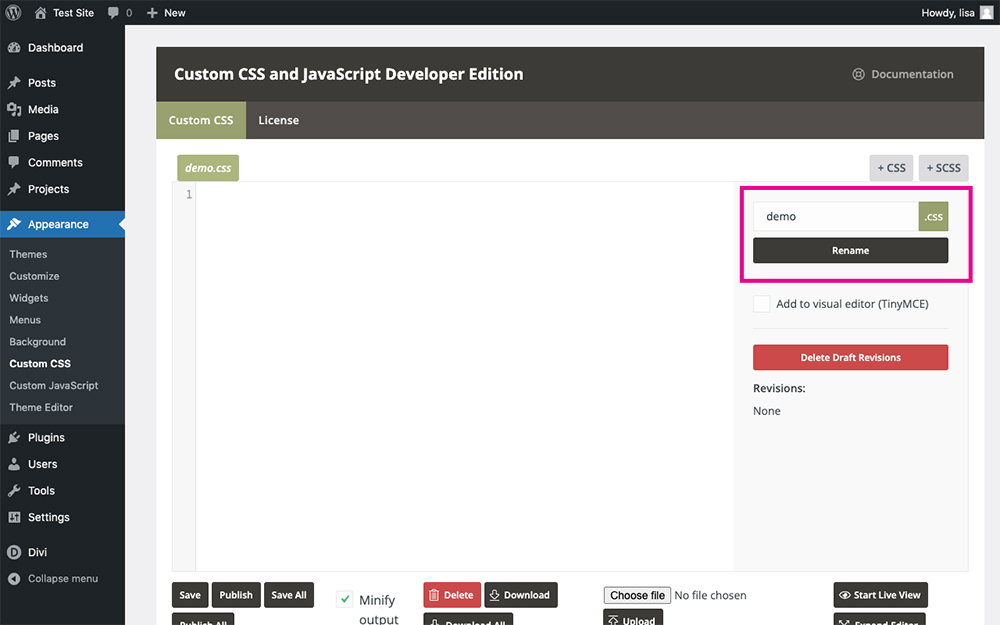Viewport: 1000px width, 625px height.
Task: Open the Customize submenu item
Action: point(34,276)
